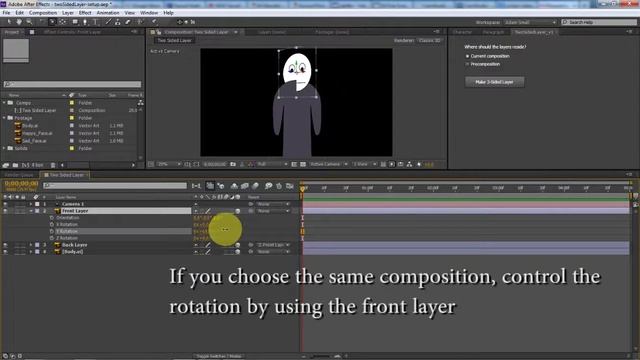
Task: Click the Make 2-Sided Layer button
Action: click(x=494, y=82)
